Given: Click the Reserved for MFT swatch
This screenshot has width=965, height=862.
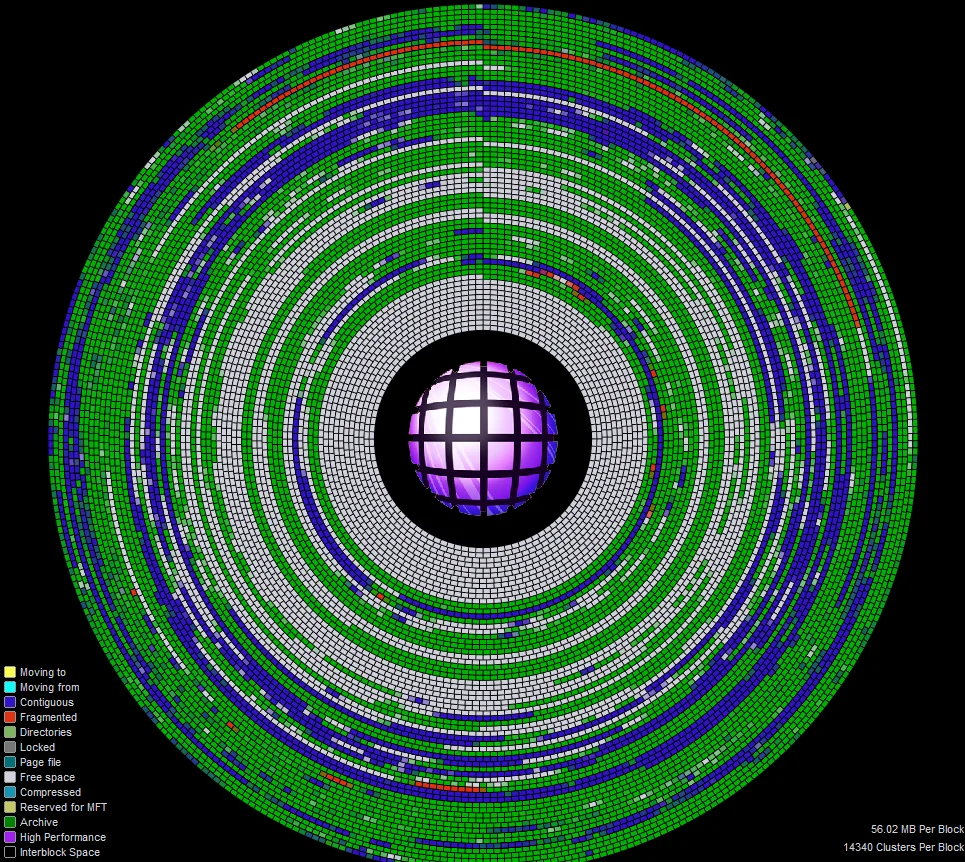Looking at the screenshot, I should [10, 807].
